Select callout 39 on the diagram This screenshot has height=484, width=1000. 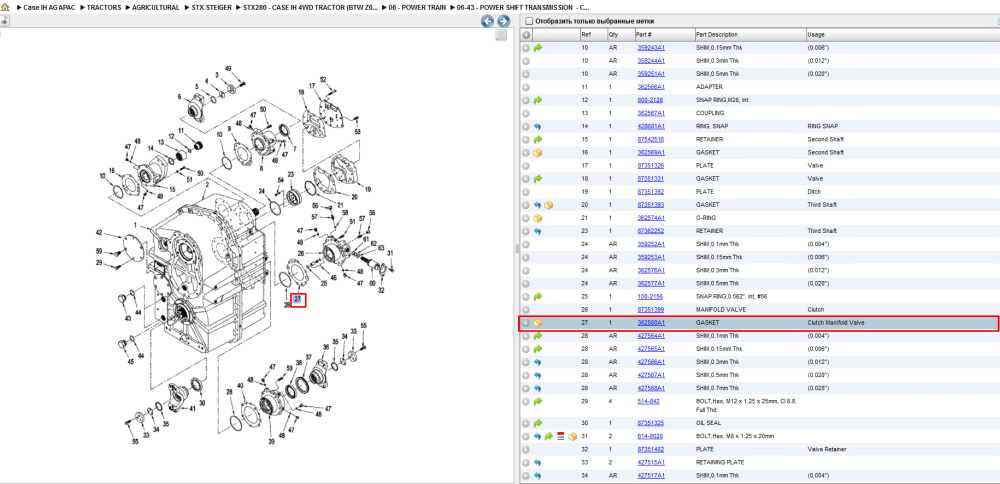(x=270, y=442)
